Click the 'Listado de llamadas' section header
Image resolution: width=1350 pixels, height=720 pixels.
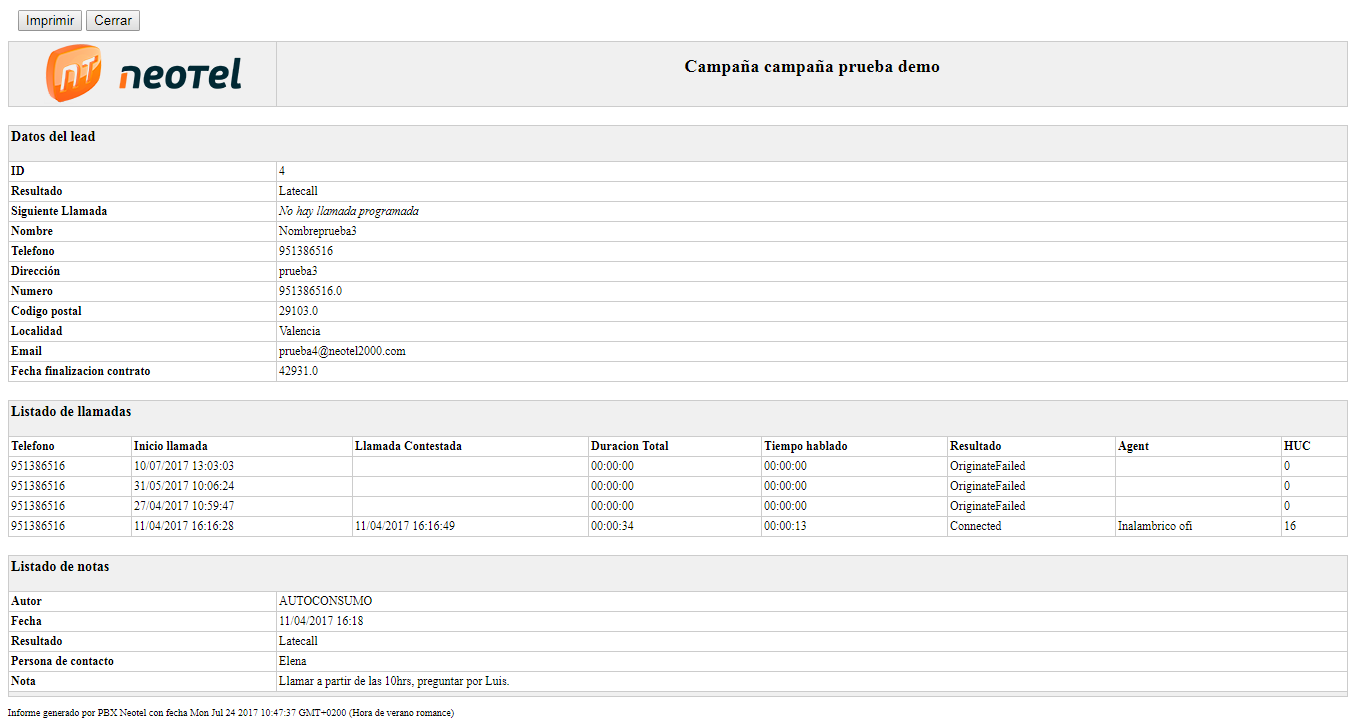click(71, 412)
